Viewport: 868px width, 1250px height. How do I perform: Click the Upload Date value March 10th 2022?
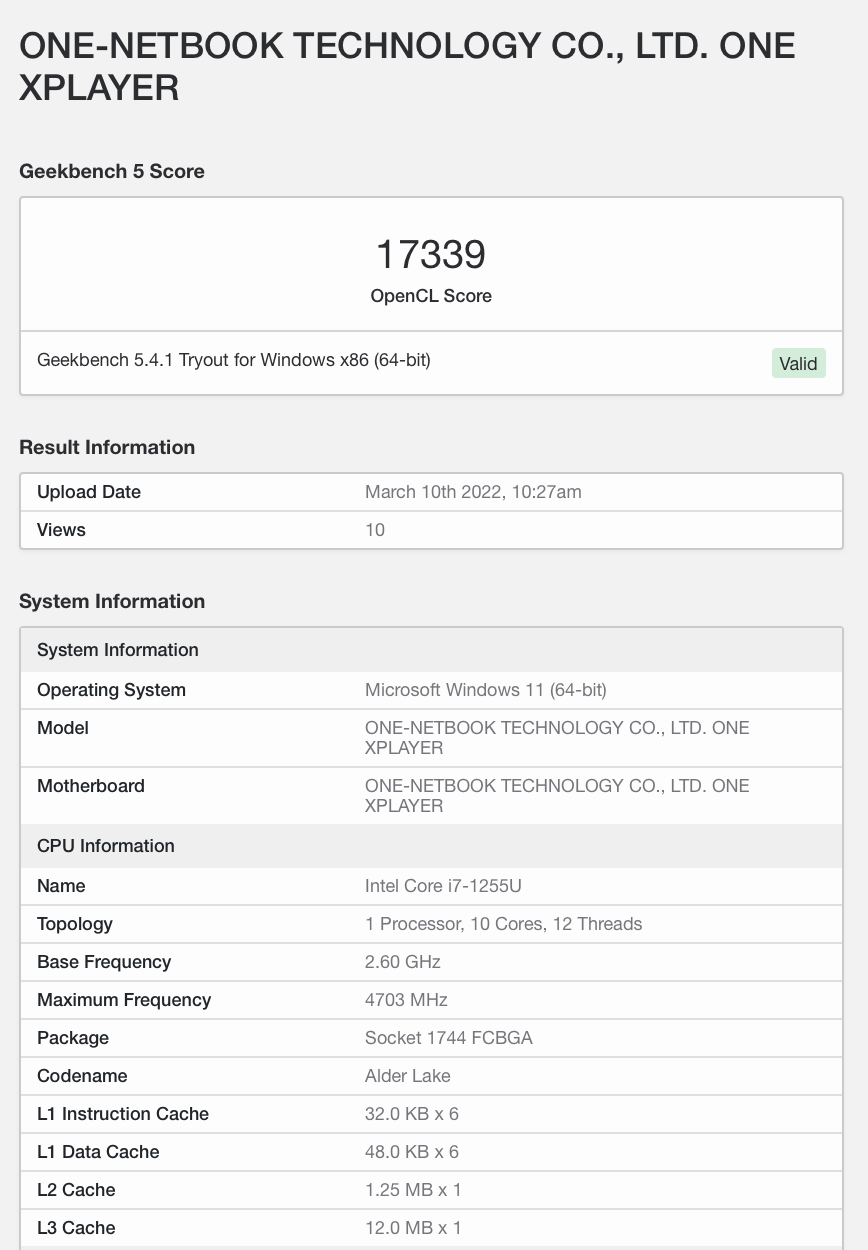point(473,492)
